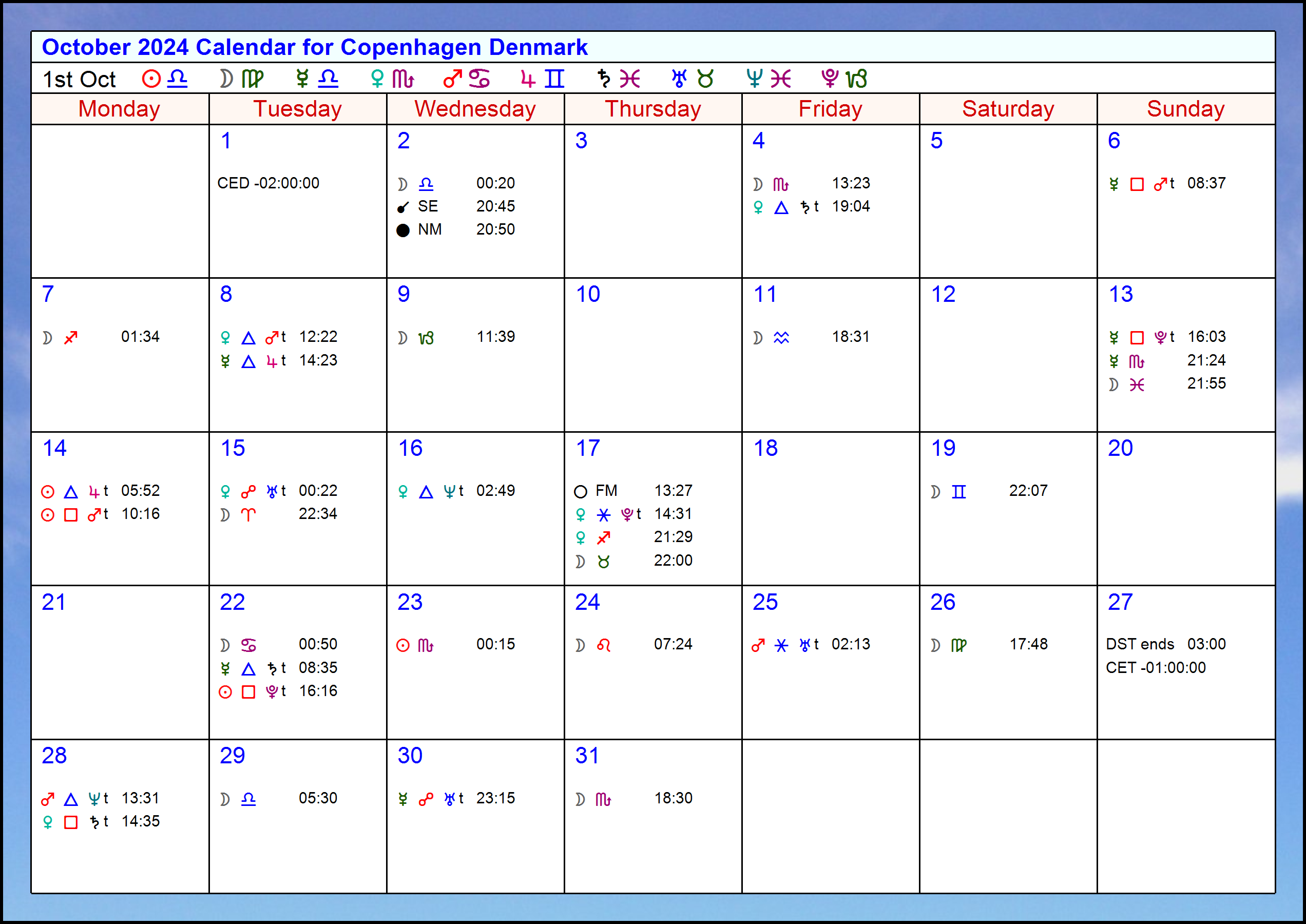The height and width of the screenshot is (924, 1306).
Task: Click the Venus symbol in the 1st Oct row
Action: 377,79
